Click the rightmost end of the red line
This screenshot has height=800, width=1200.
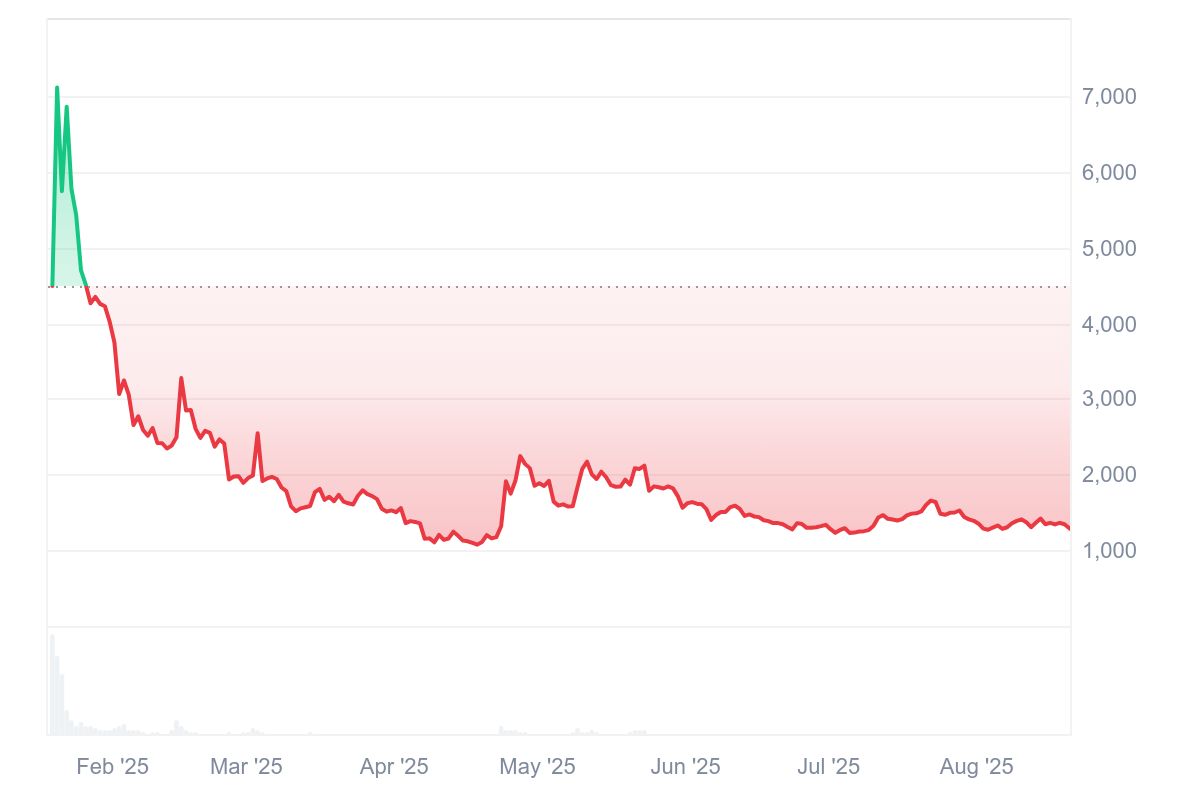pyautogui.click(x=1069, y=528)
